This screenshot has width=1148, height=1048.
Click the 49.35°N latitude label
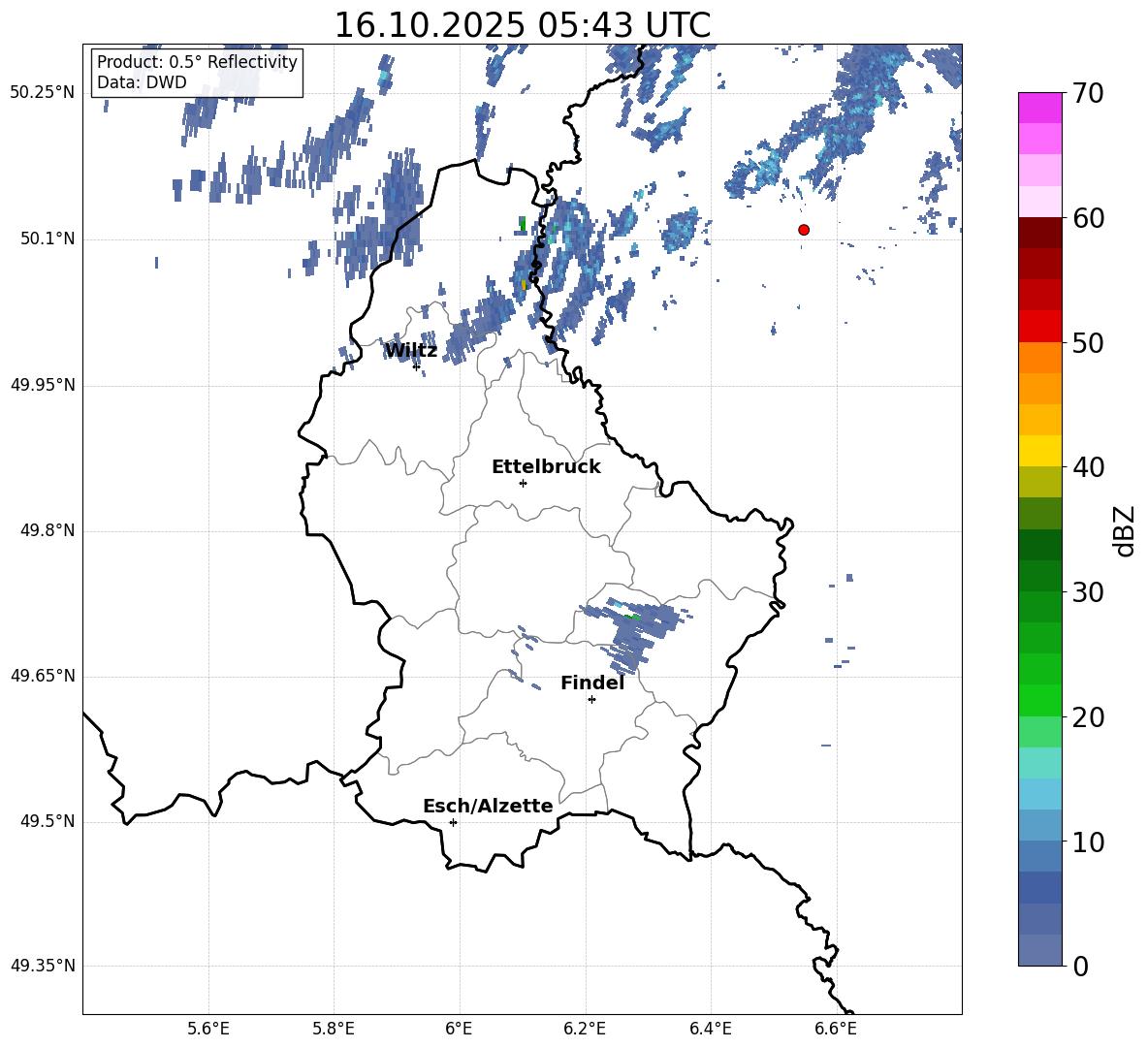[x=43, y=966]
